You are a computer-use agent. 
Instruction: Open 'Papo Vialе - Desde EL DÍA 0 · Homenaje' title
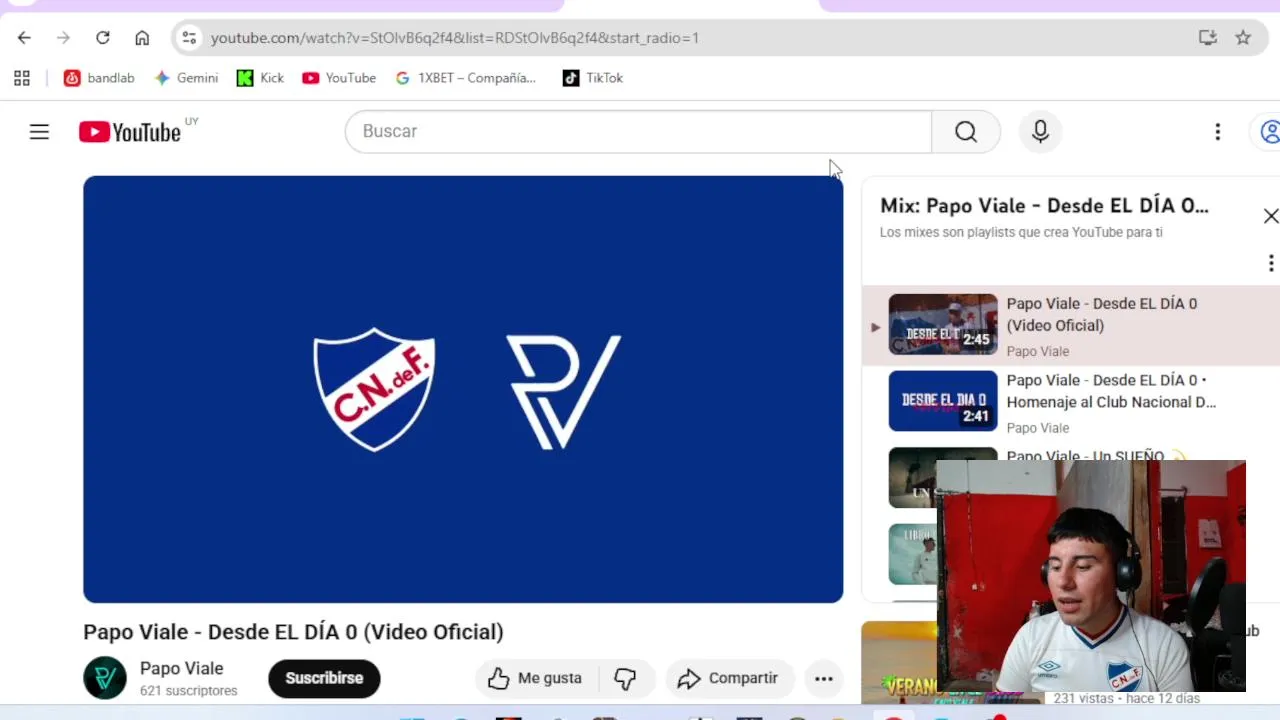click(x=1111, y=391)
